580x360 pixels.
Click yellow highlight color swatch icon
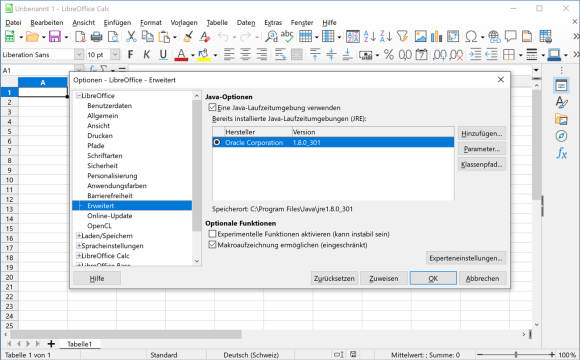coord(204,55)
